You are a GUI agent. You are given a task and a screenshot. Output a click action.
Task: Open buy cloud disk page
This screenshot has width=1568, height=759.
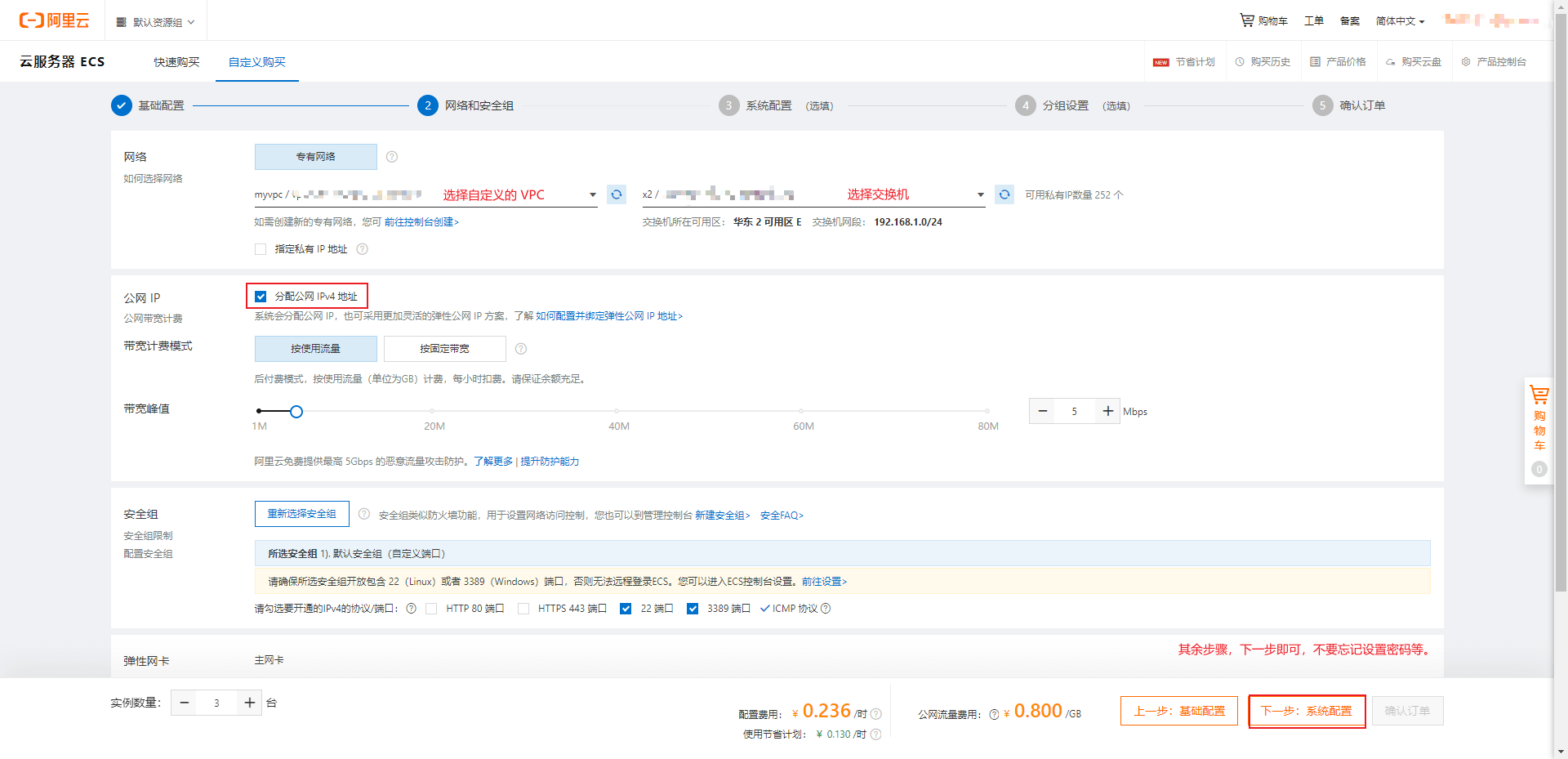1414,62
